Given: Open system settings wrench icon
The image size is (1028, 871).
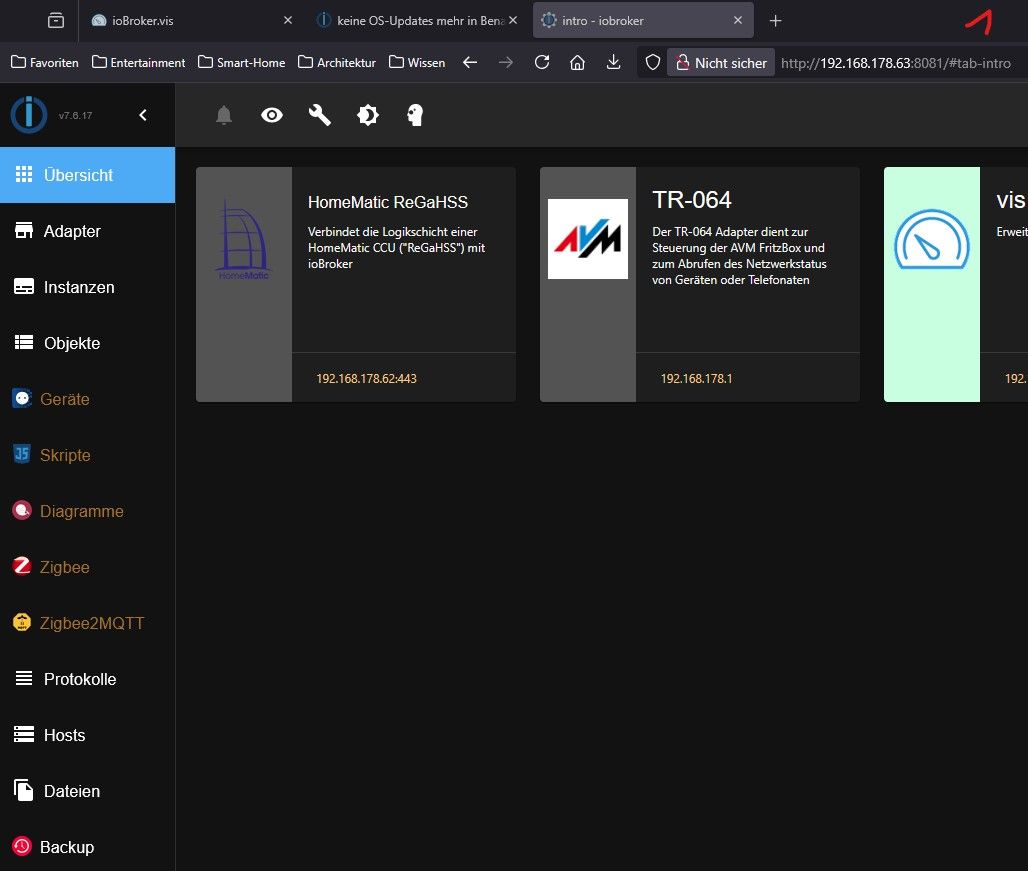Looking at the screenshot, I should [320, 116].
